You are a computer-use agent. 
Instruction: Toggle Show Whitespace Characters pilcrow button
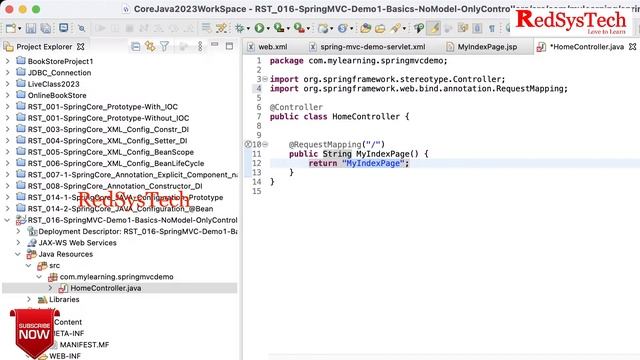coord(492,28)
